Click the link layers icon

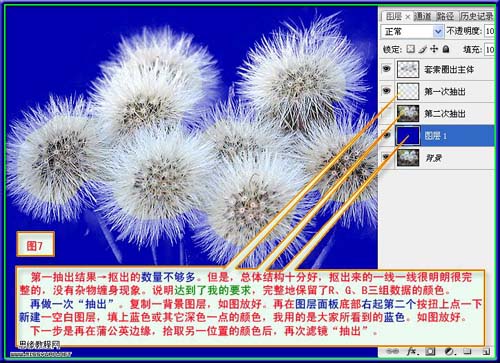(393, 351)
